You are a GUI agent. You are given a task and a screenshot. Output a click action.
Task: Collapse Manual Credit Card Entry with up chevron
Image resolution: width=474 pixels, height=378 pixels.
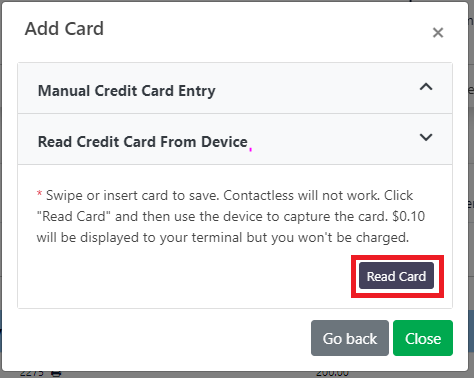pos(426,87)
